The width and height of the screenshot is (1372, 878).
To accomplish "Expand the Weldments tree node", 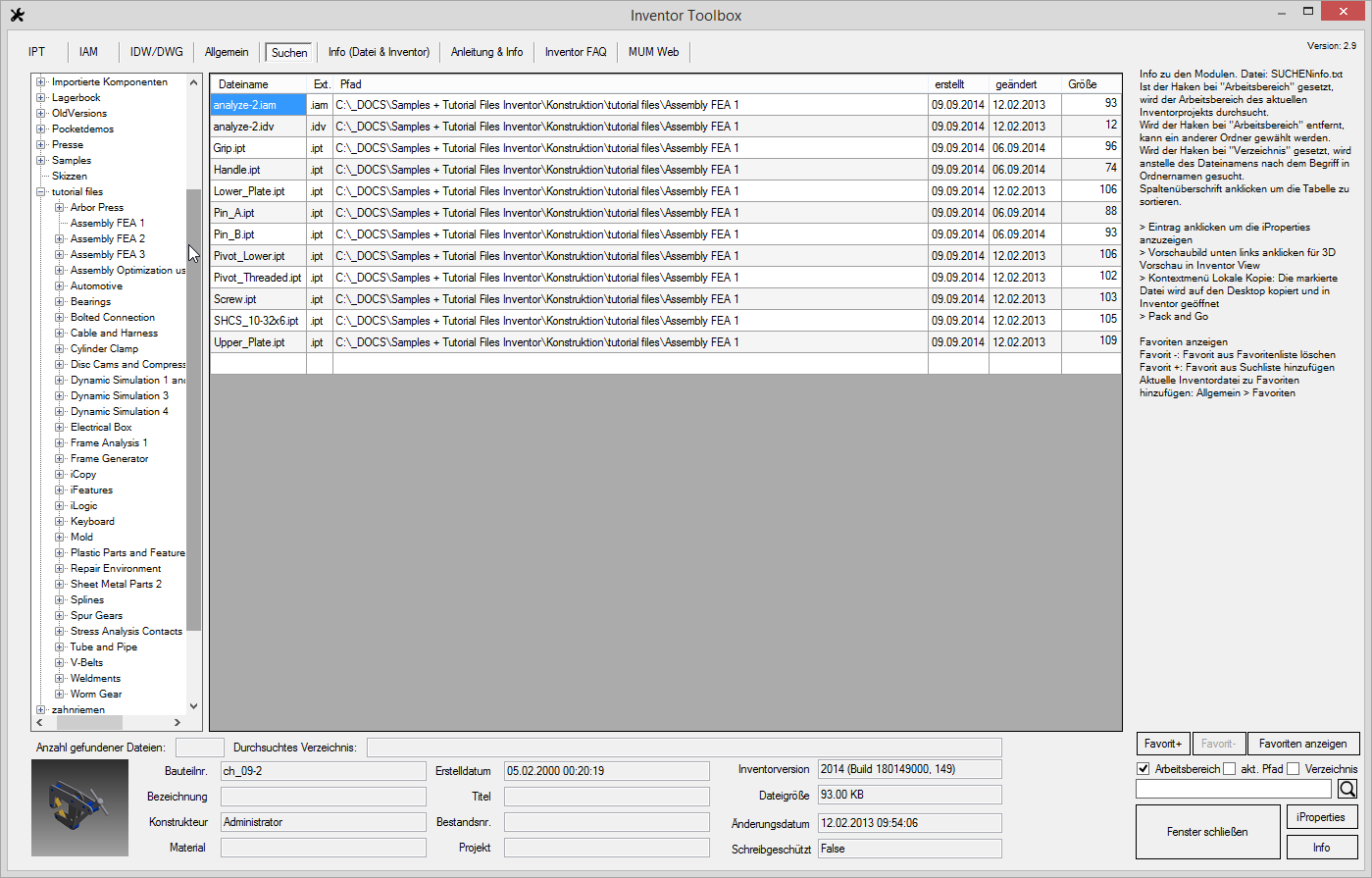I will [60, 679].
